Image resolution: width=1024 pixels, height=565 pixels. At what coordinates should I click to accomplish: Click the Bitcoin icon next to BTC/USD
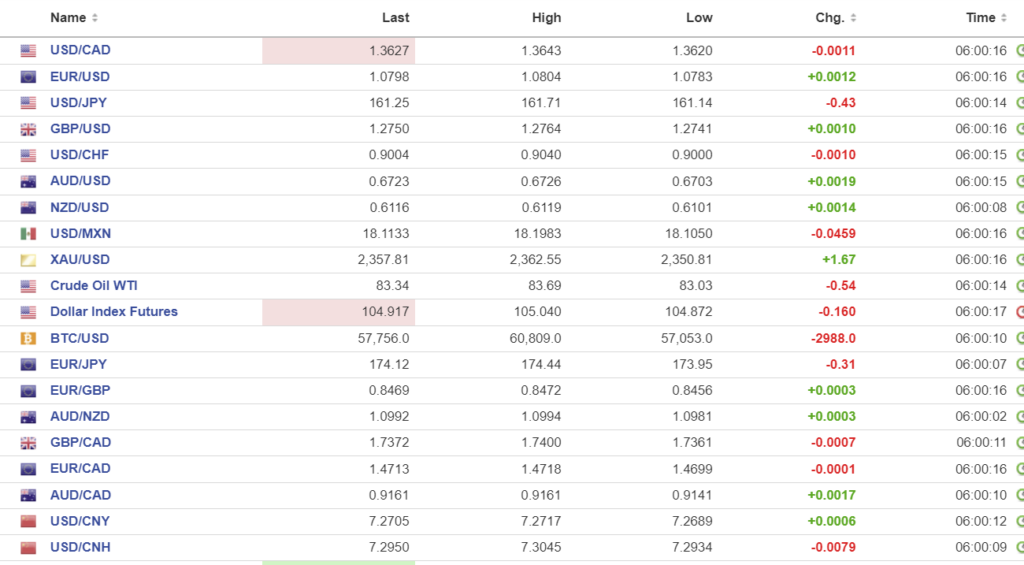point(28,339)
